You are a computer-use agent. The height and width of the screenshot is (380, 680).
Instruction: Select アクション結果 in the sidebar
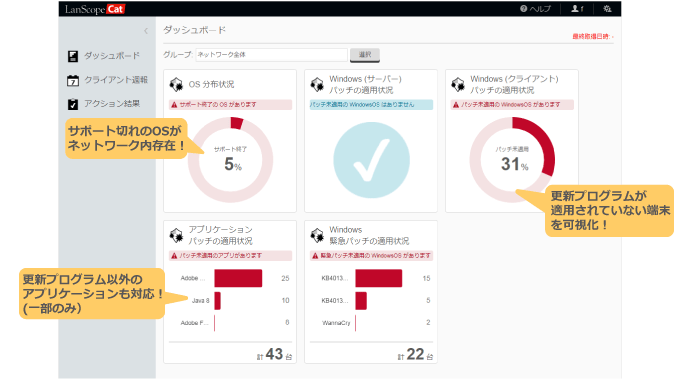coord(112,104)
